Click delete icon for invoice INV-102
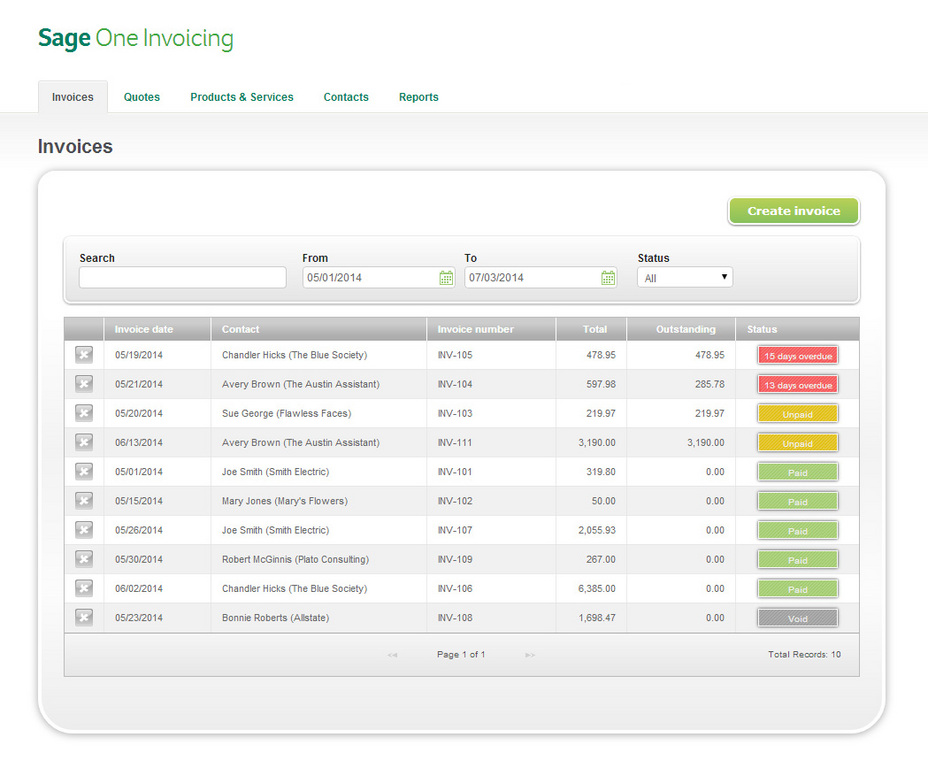 pyautogui.click(x=84, y=501)
